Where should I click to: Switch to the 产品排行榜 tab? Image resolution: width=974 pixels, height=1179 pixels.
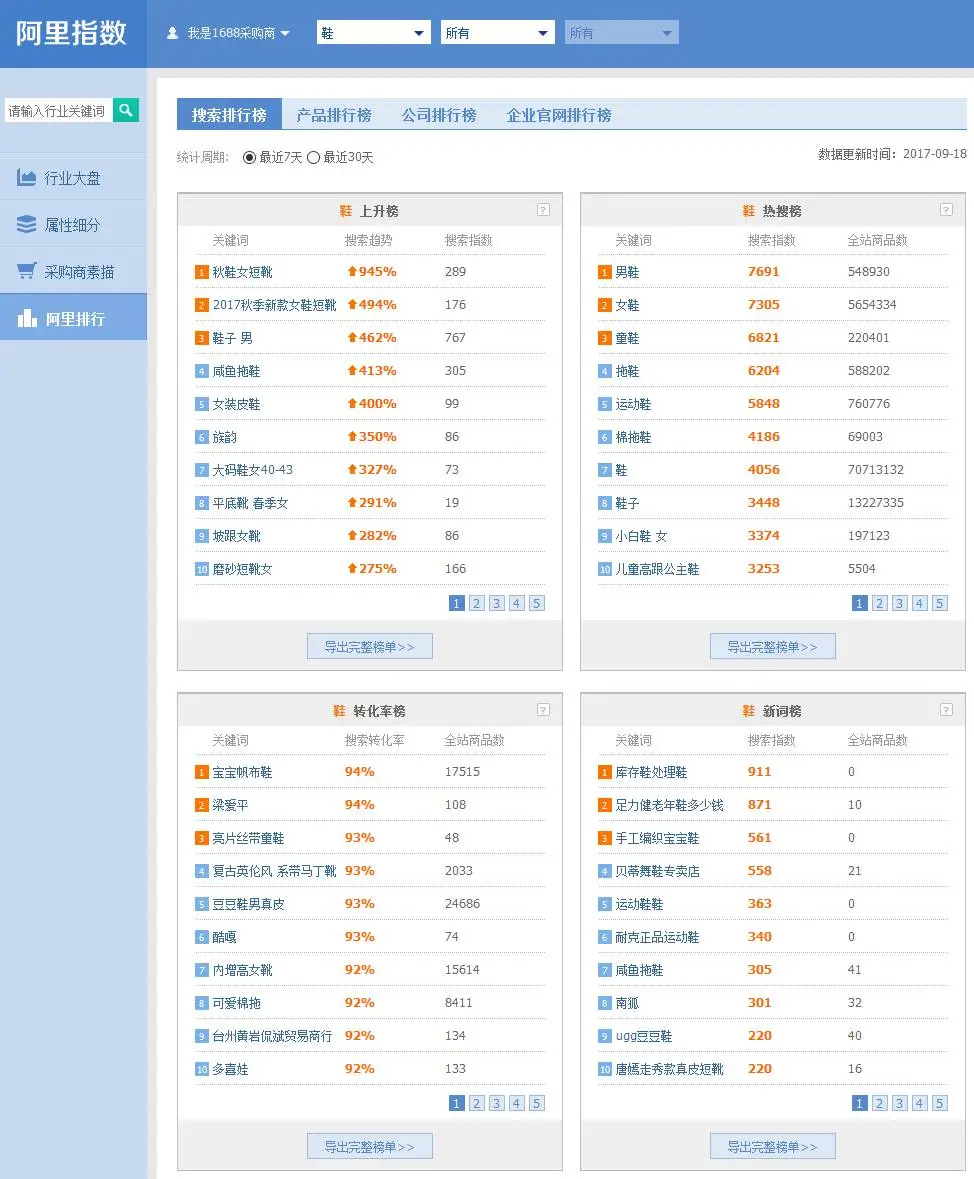coord(333,115)
